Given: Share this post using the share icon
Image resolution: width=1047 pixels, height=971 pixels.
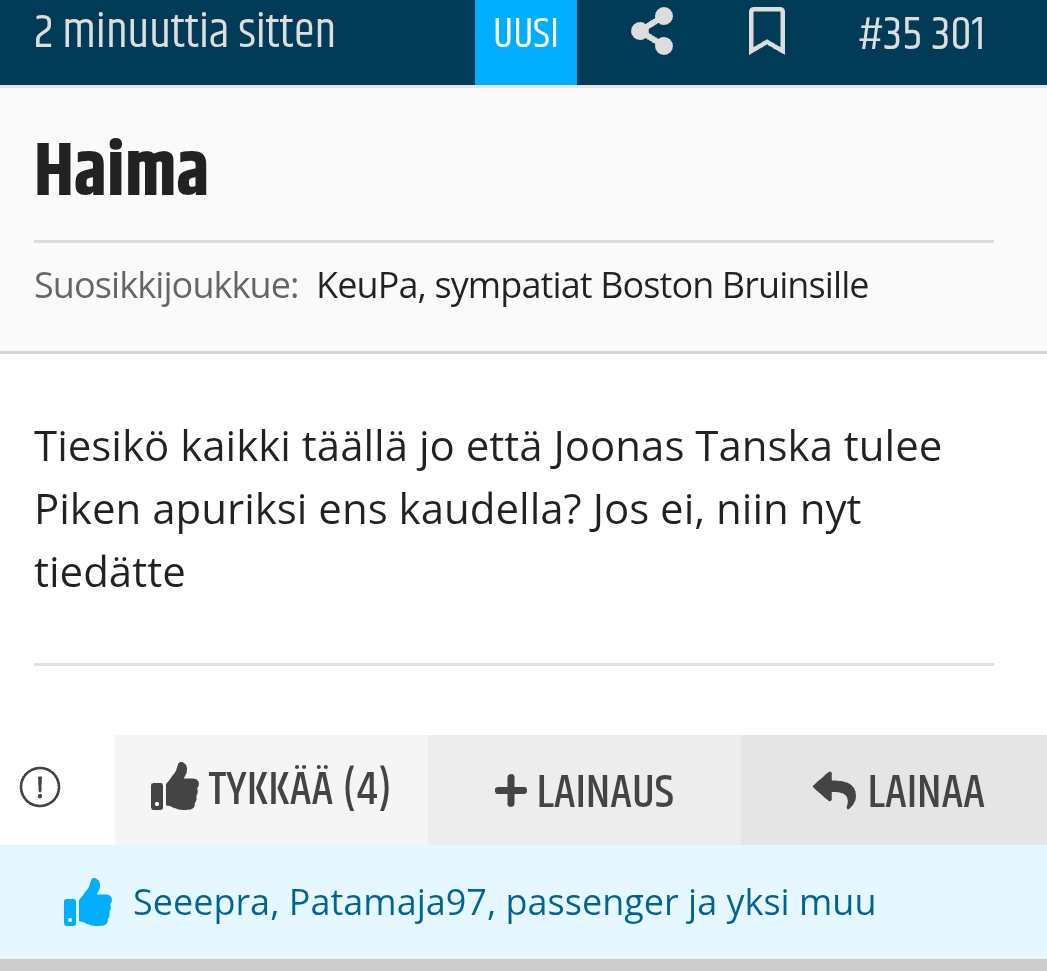Looking at the screenshot, I should tap(652, 33).
